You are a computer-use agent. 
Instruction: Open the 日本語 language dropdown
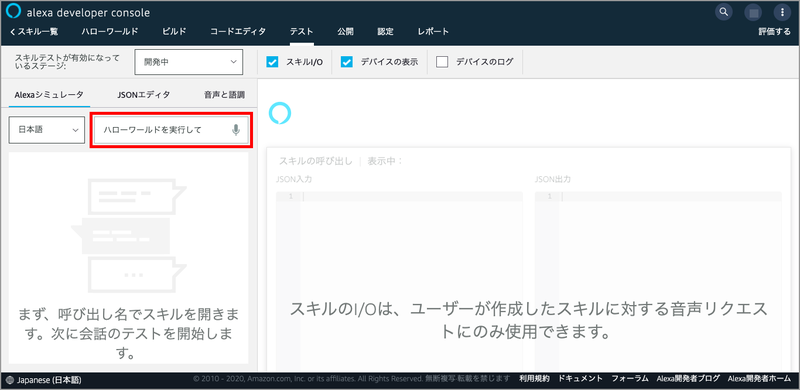(x=46, y=130)
